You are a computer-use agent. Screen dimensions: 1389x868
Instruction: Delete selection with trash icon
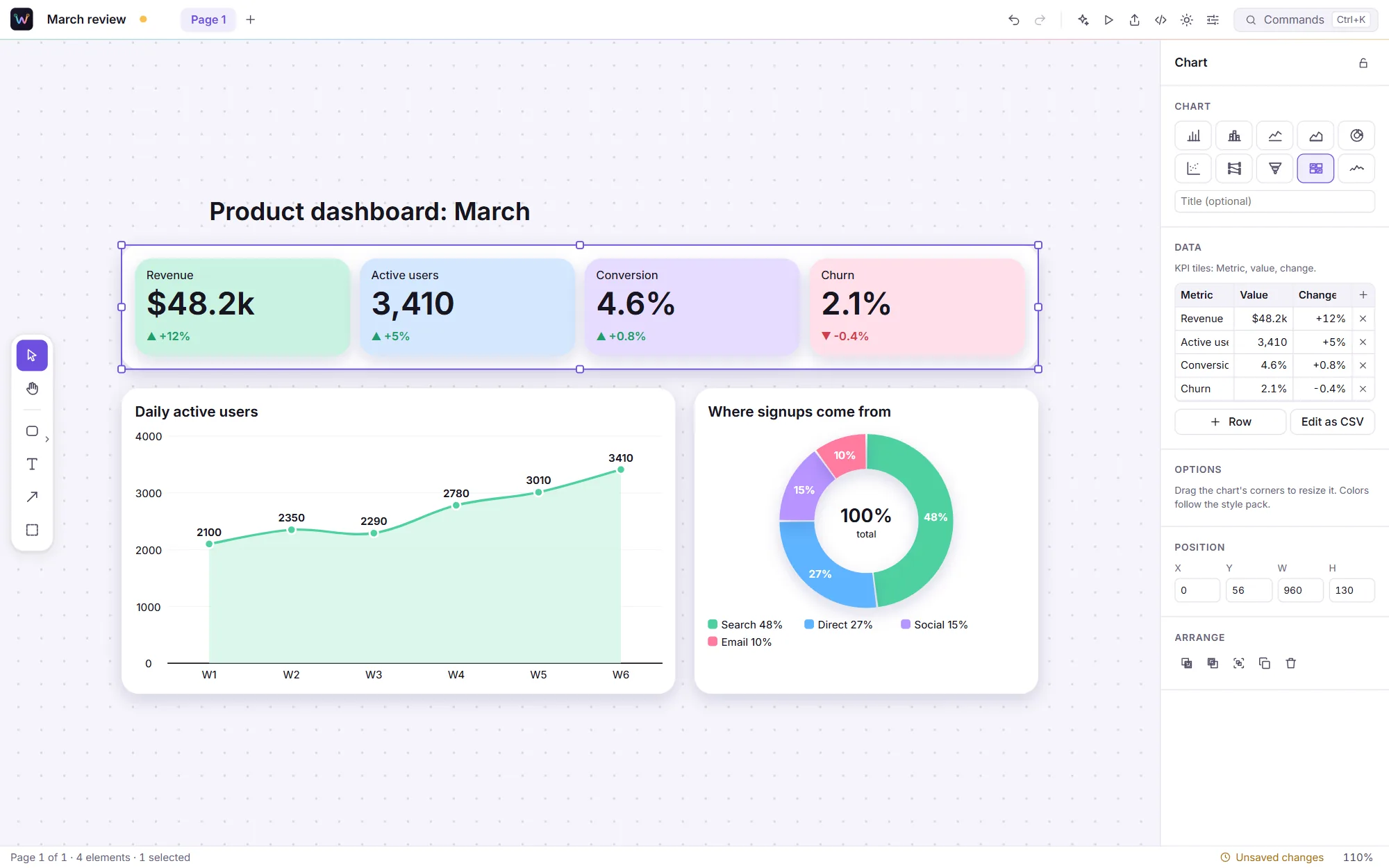(1291, 664)
